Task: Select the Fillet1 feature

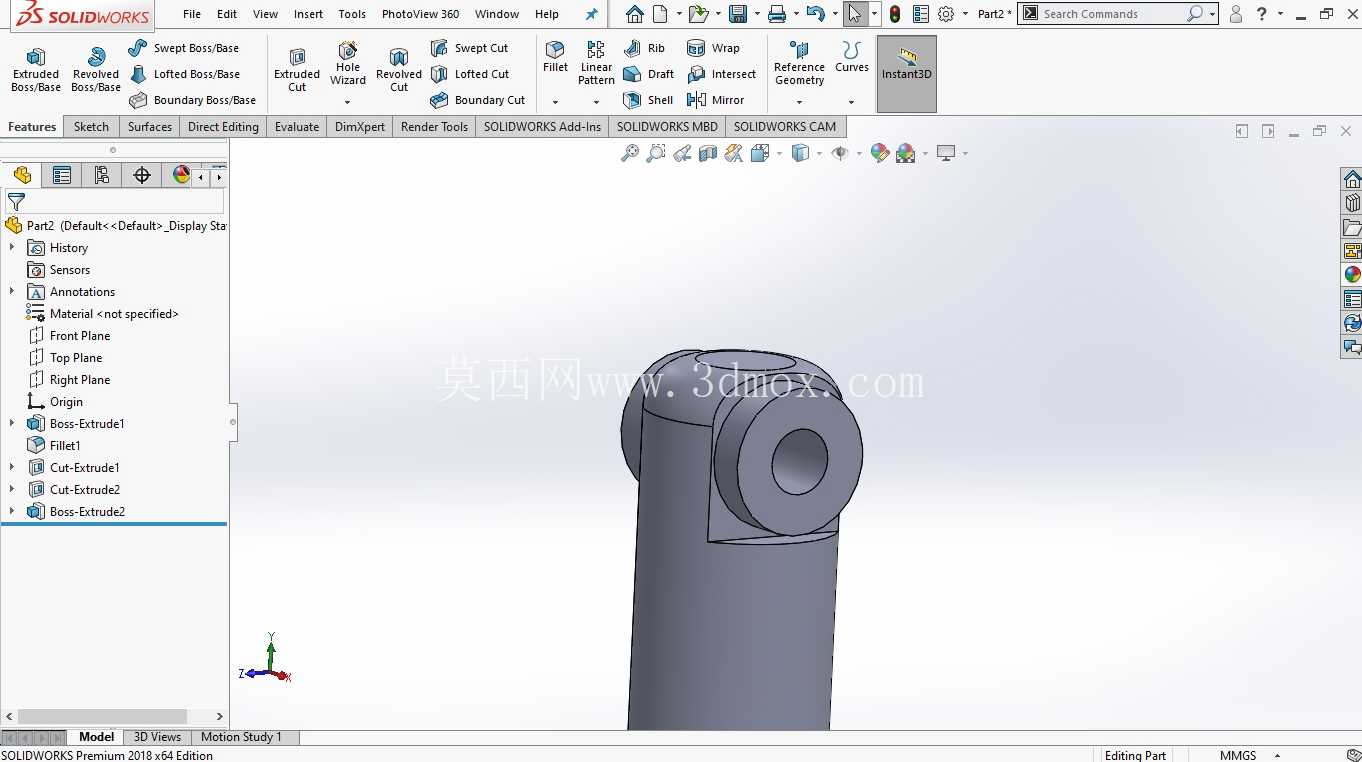Action: [65, 445]
